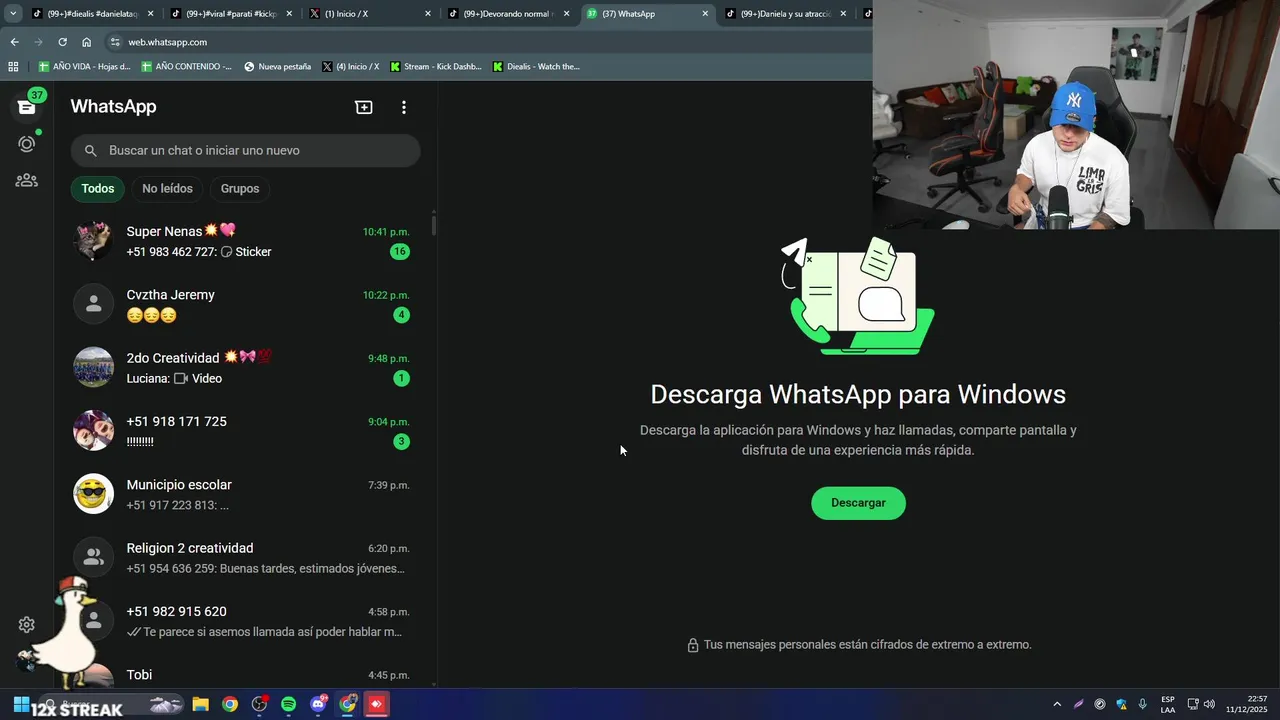Open Discord from taskbar
The width and height of the screenshot is (1280, 720).
[x=318, y=704]
